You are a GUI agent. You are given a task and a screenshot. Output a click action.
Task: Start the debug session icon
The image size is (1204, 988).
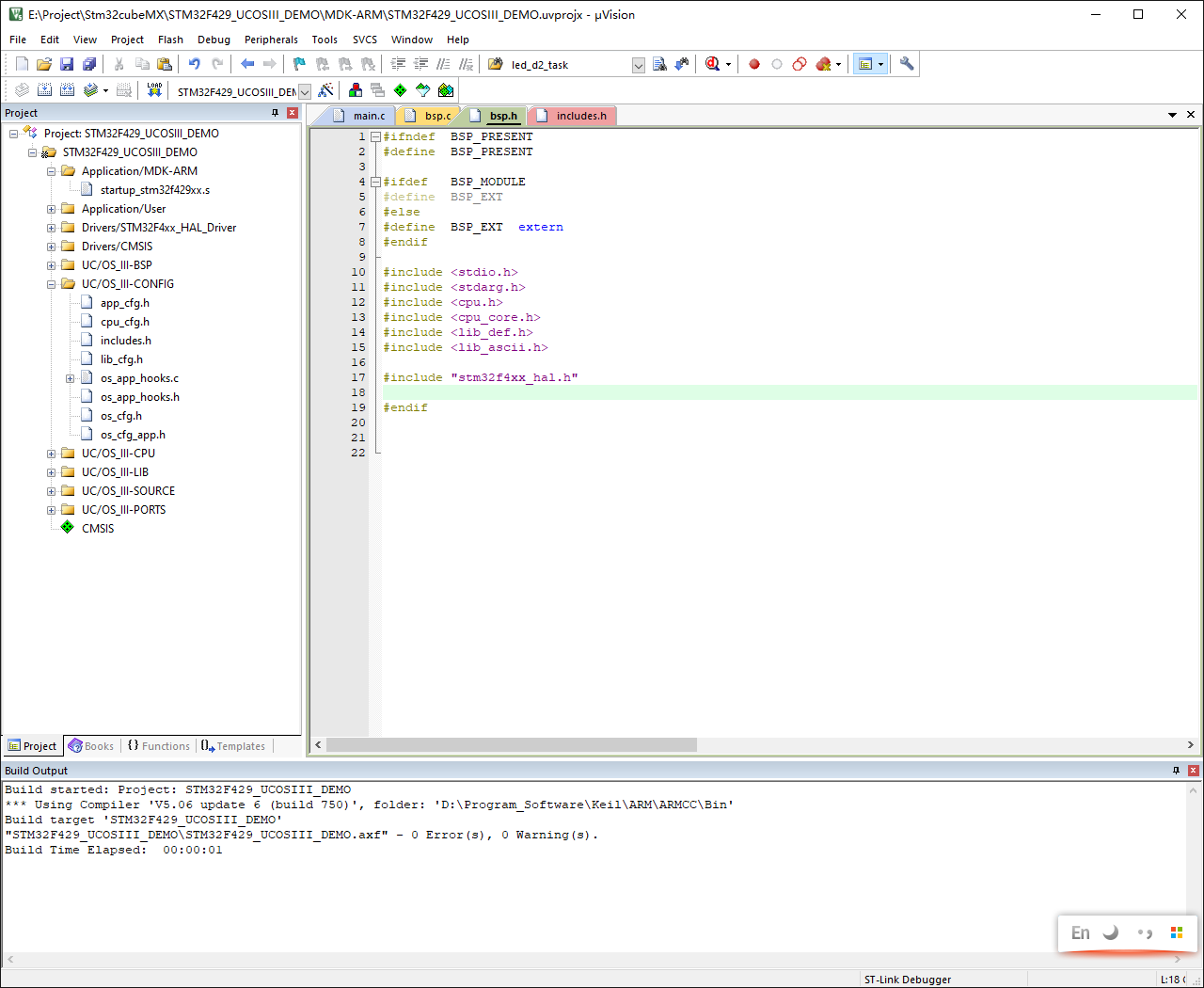point(712,64)
